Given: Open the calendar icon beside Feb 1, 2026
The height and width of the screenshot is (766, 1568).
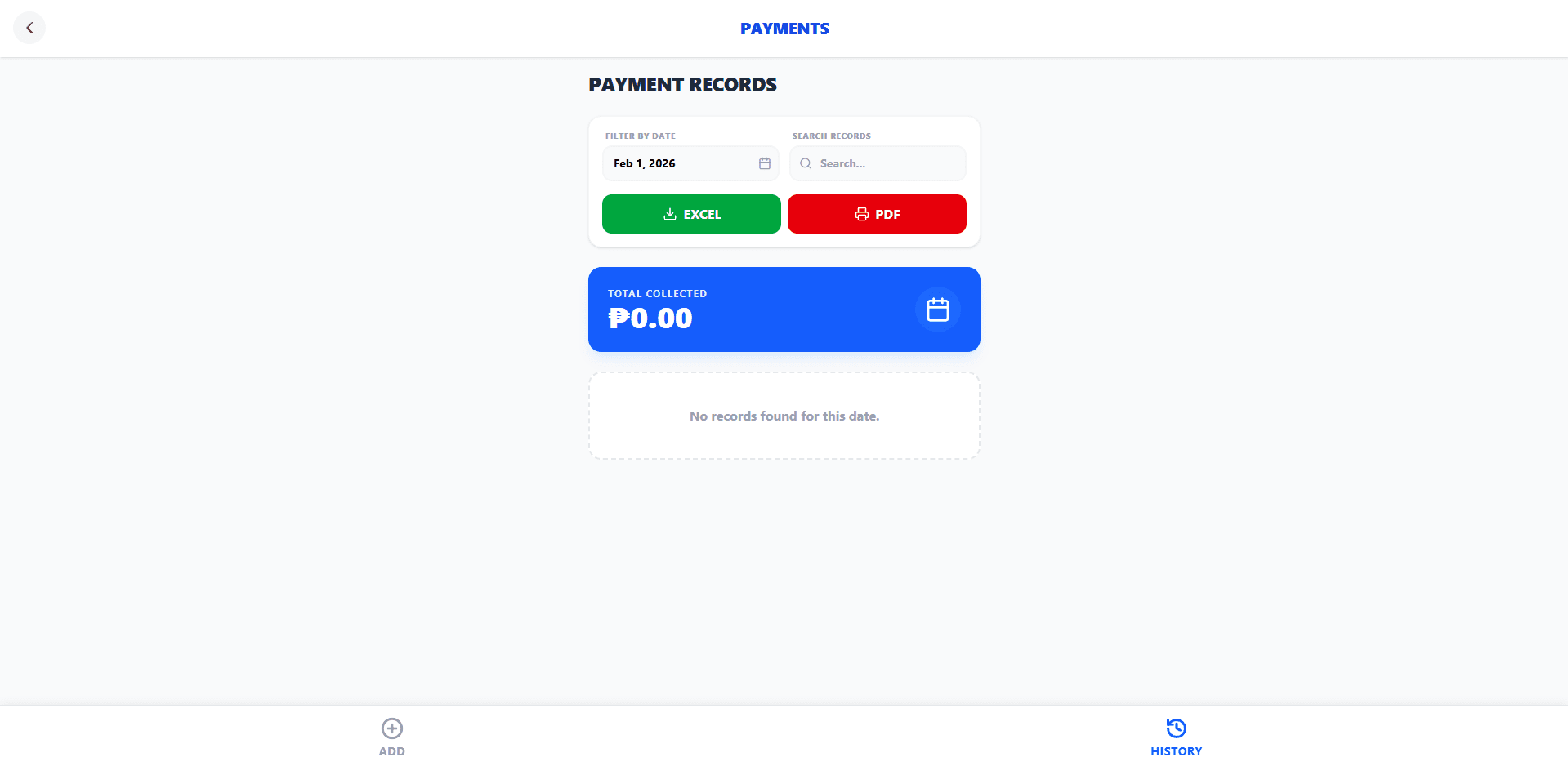Looking at the screenshot, I should pos(763,163).
